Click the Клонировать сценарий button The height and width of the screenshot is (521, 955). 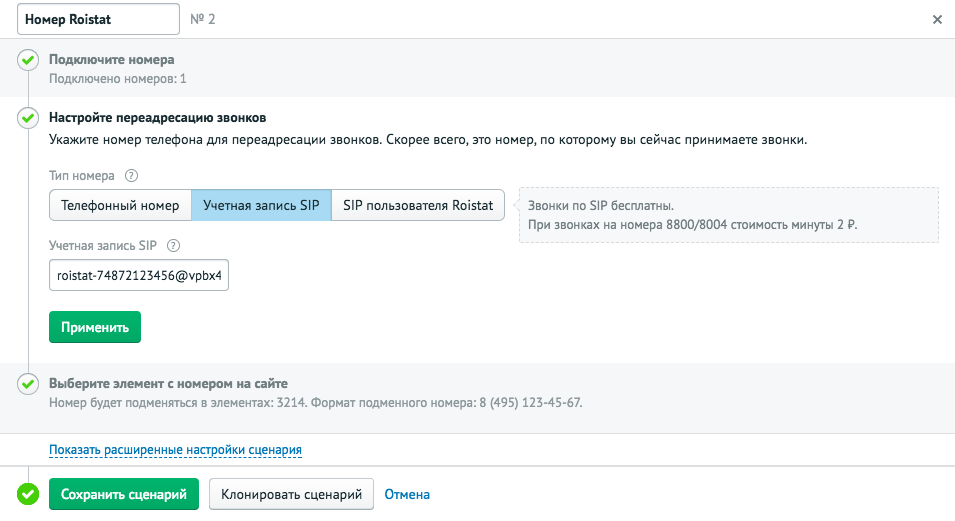click(291, 494)
